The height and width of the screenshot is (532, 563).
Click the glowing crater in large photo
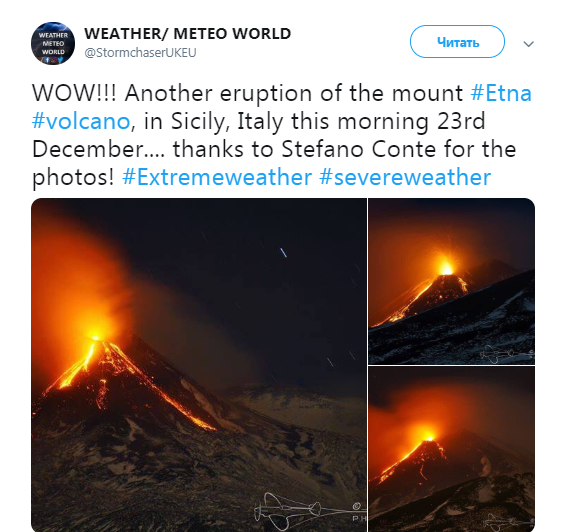(96, 336)
